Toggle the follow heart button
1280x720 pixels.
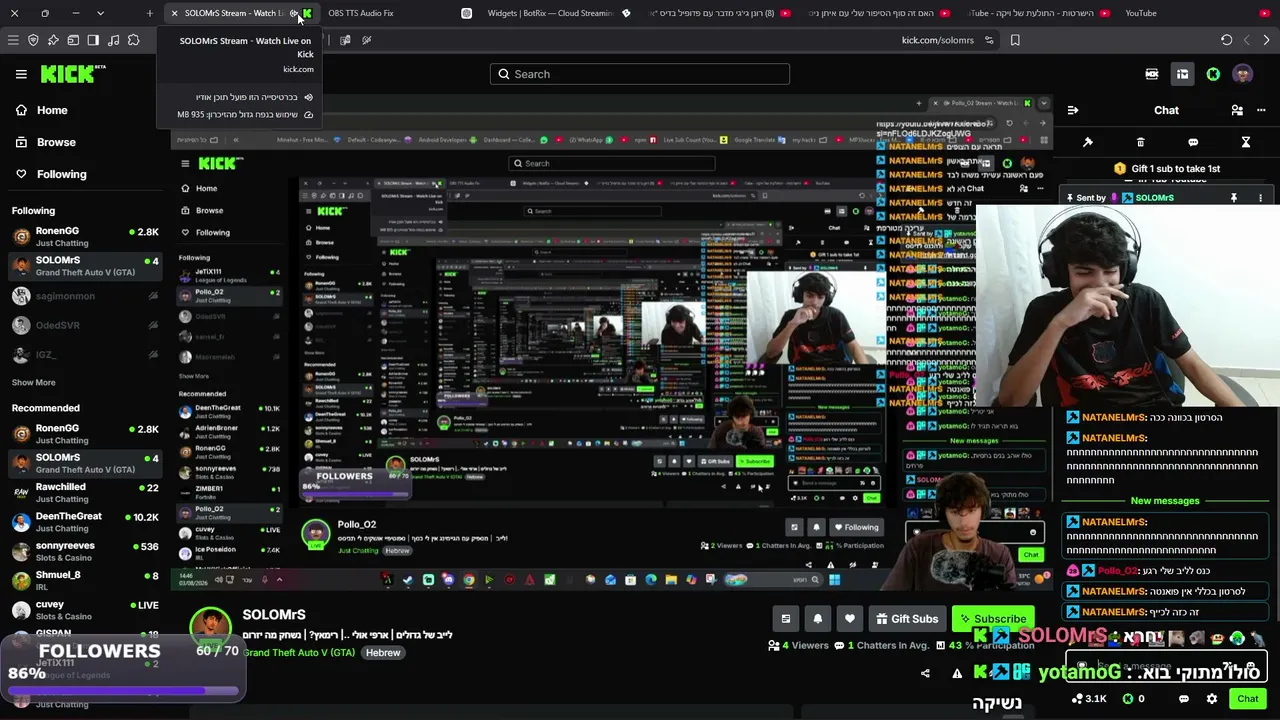click(x=850, y=619)
